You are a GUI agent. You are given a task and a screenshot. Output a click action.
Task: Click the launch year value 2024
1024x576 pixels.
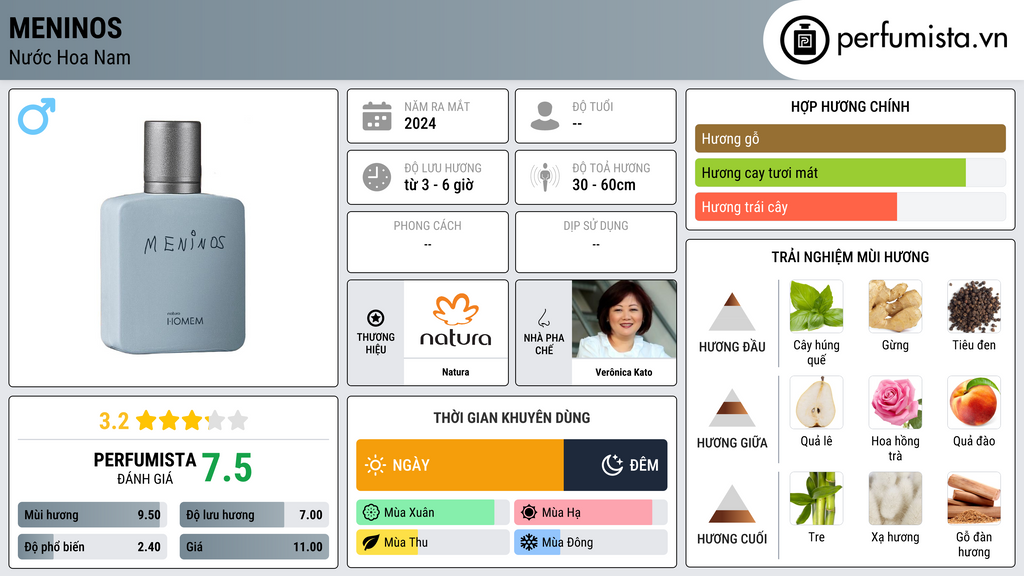pos(420,123)
